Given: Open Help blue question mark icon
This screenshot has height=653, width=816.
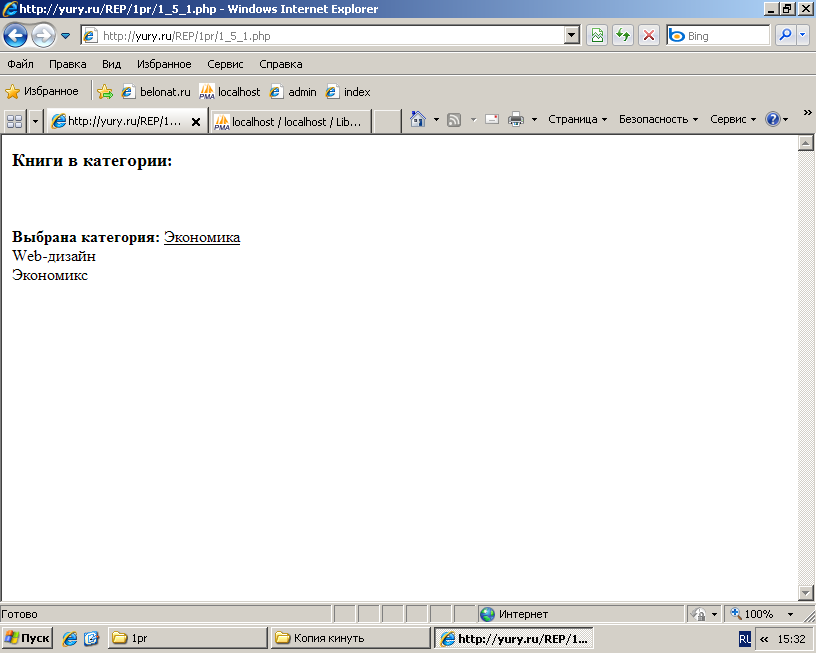Looking at the screenshot, I should (773, 119).
